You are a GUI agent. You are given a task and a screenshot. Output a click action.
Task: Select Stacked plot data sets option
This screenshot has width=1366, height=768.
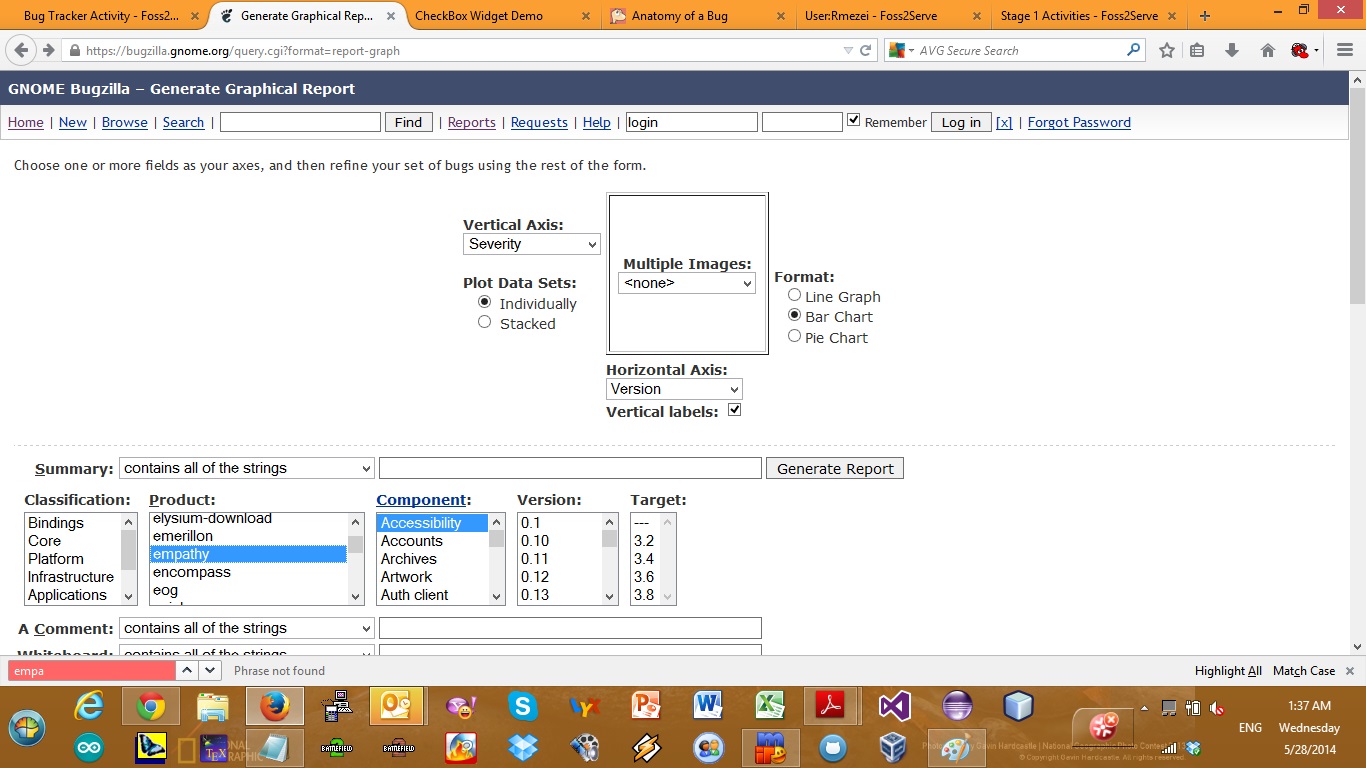point(485,322)
